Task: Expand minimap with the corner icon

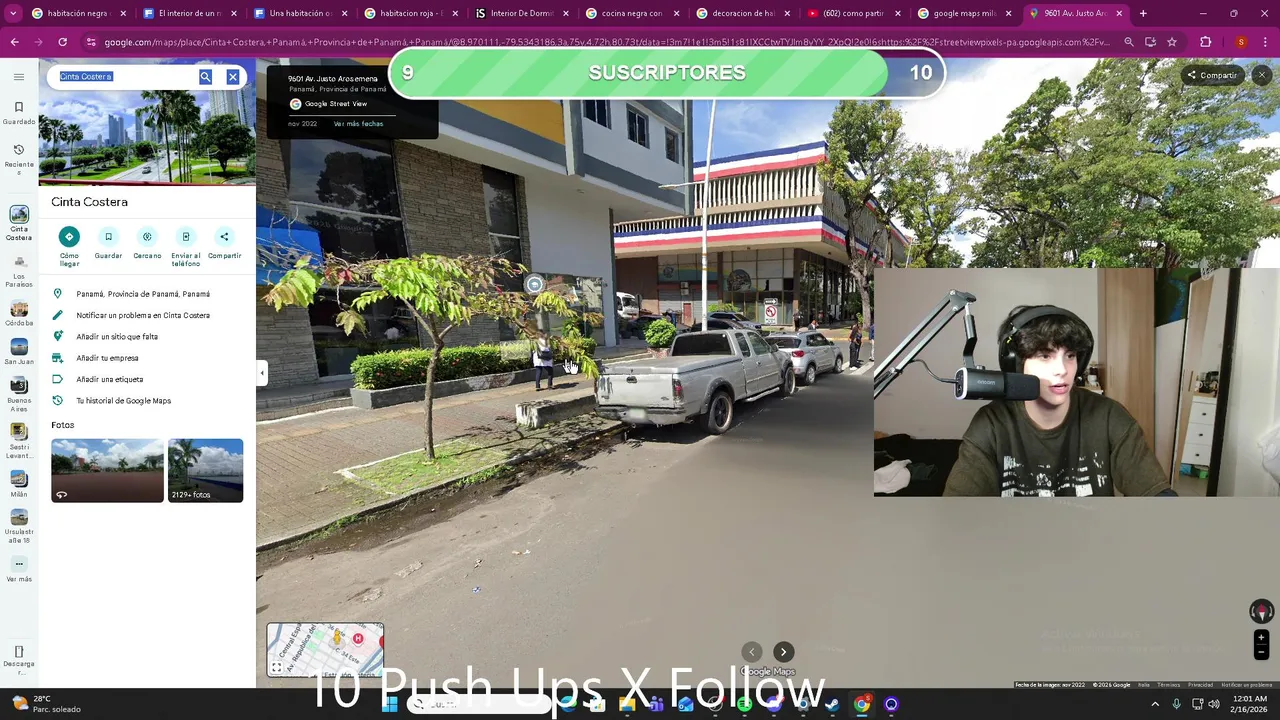Action: coord(277,667)
